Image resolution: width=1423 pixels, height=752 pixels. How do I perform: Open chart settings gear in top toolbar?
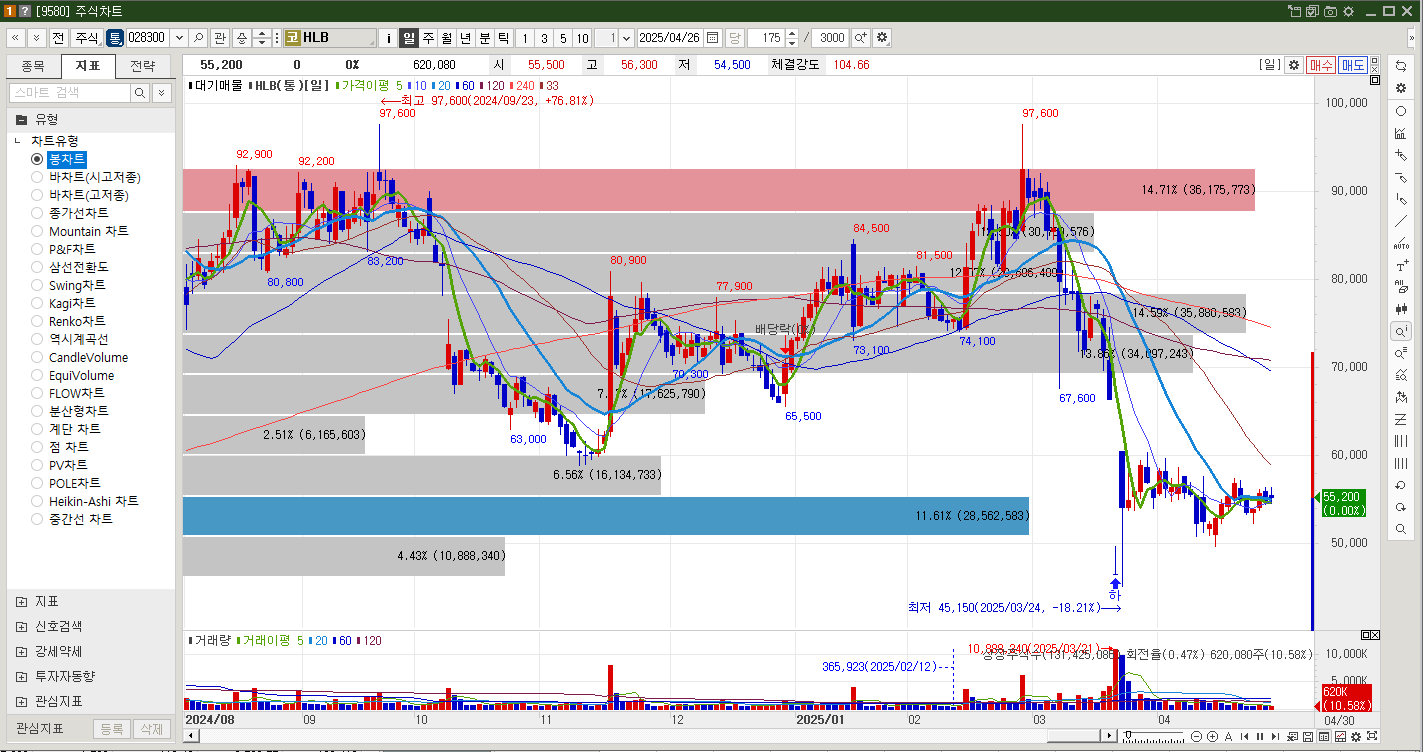(x=881, y=38)
